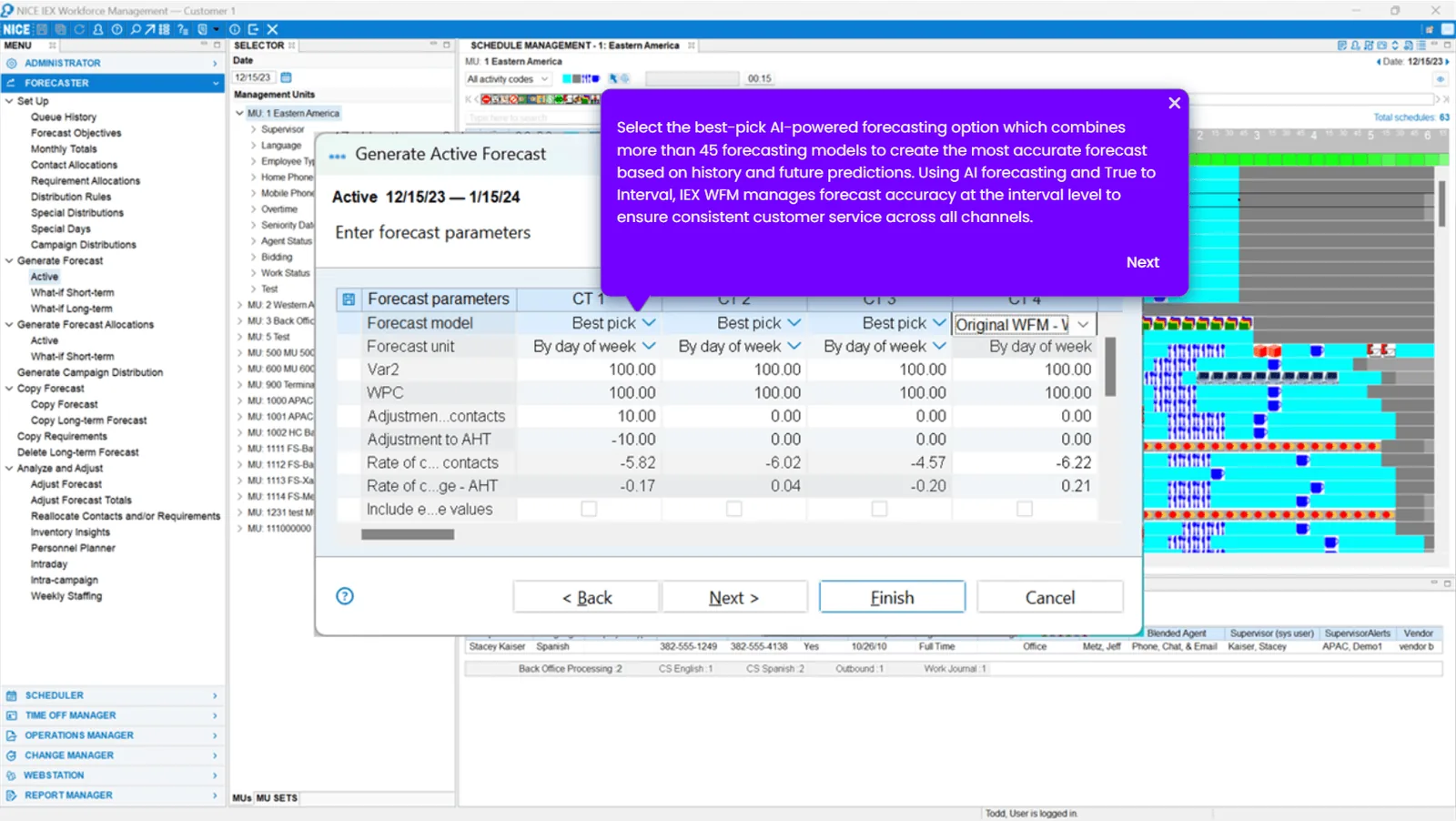Close the purple tooltip with the X
Image resolution: width=1456 pixels, height=821 pixels.
(x=1174, y=103)
